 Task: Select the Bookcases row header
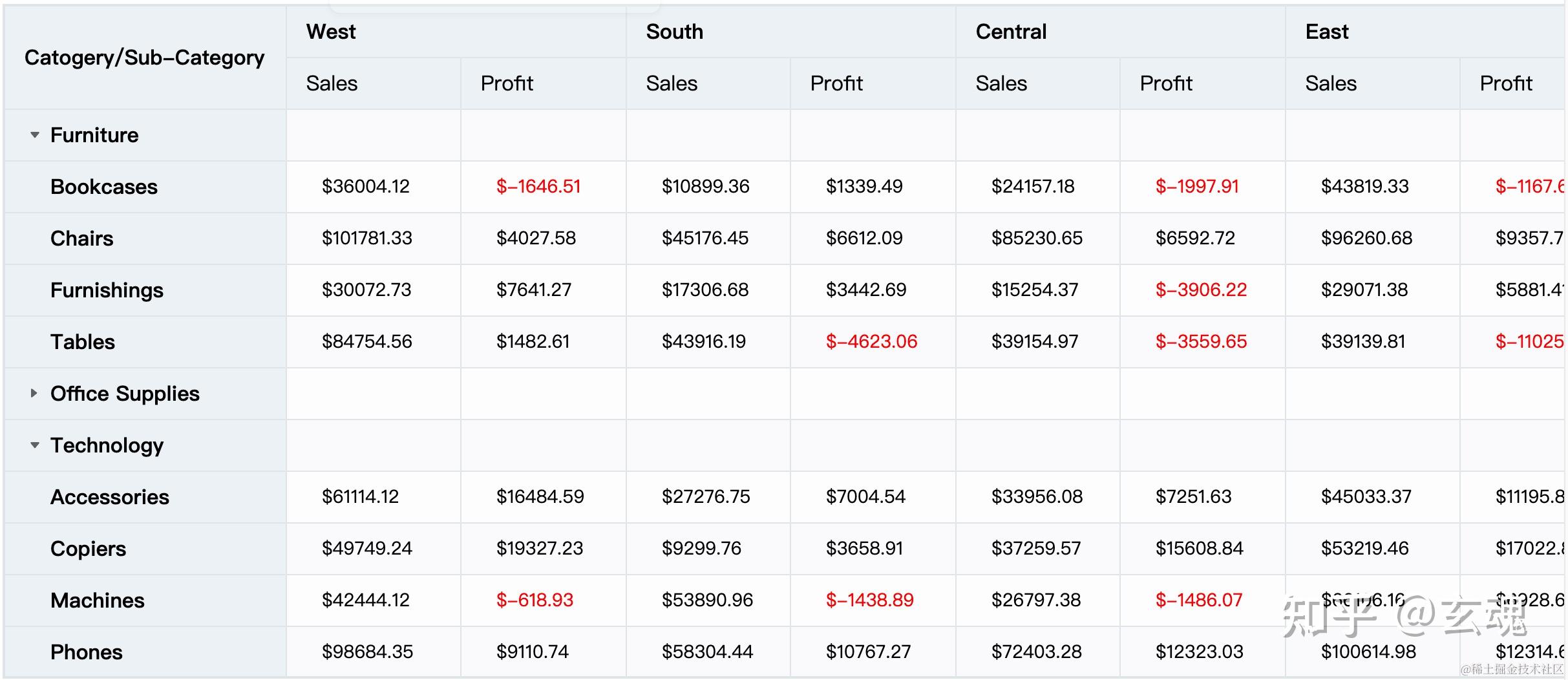tap(104, 187)
